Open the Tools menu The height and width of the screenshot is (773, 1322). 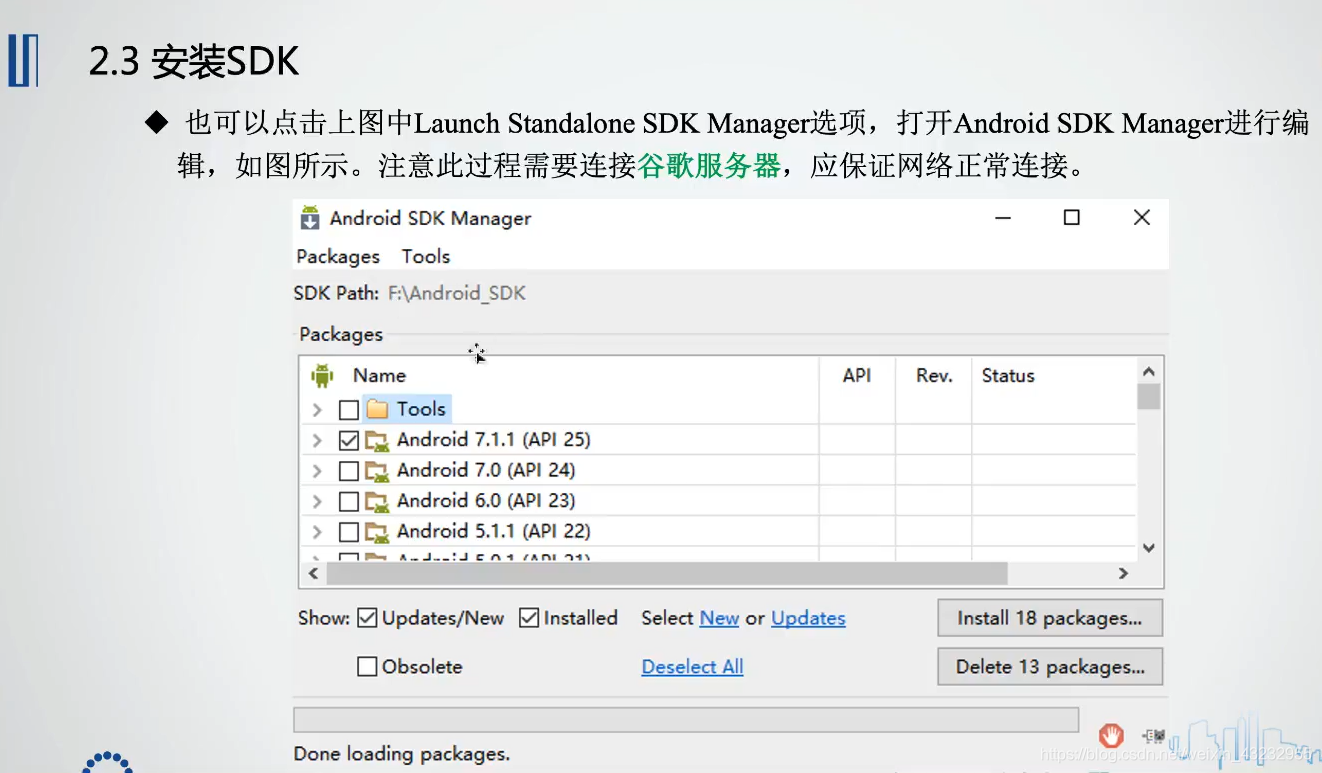426,256
